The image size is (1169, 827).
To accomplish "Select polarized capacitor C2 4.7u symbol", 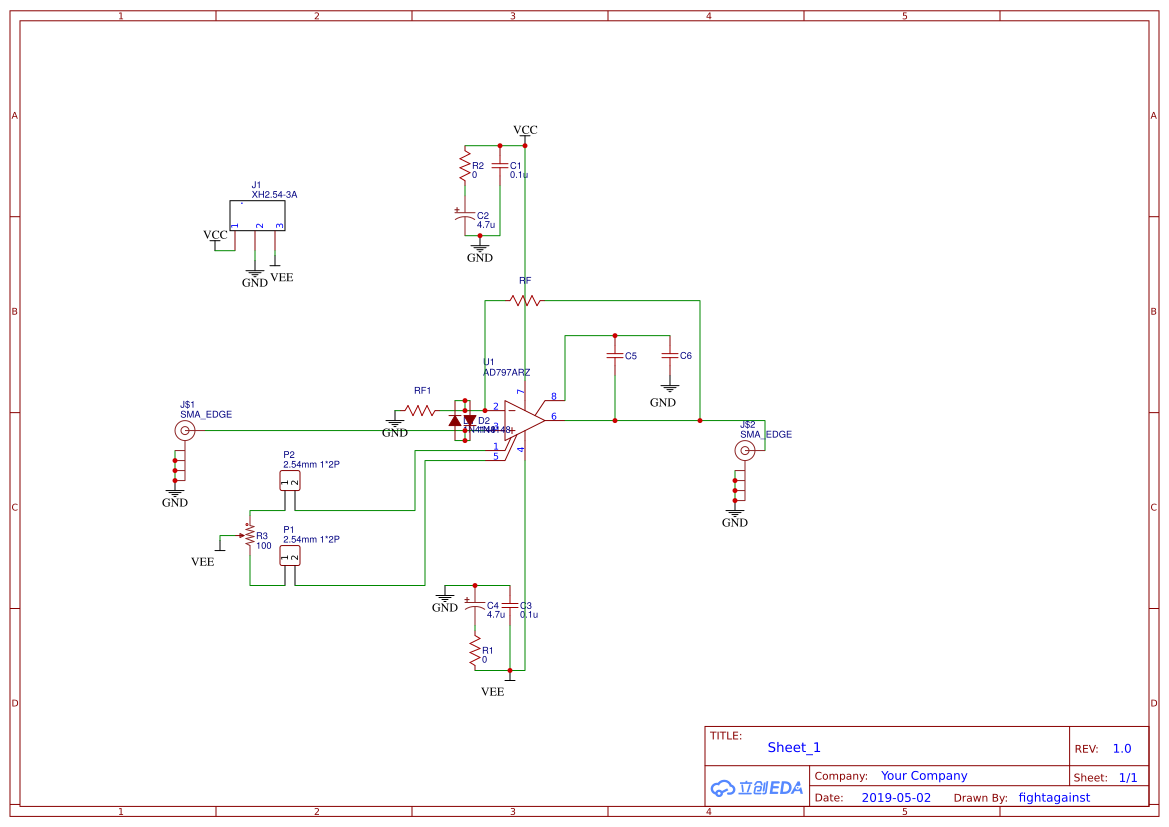I will coord(464,215).
